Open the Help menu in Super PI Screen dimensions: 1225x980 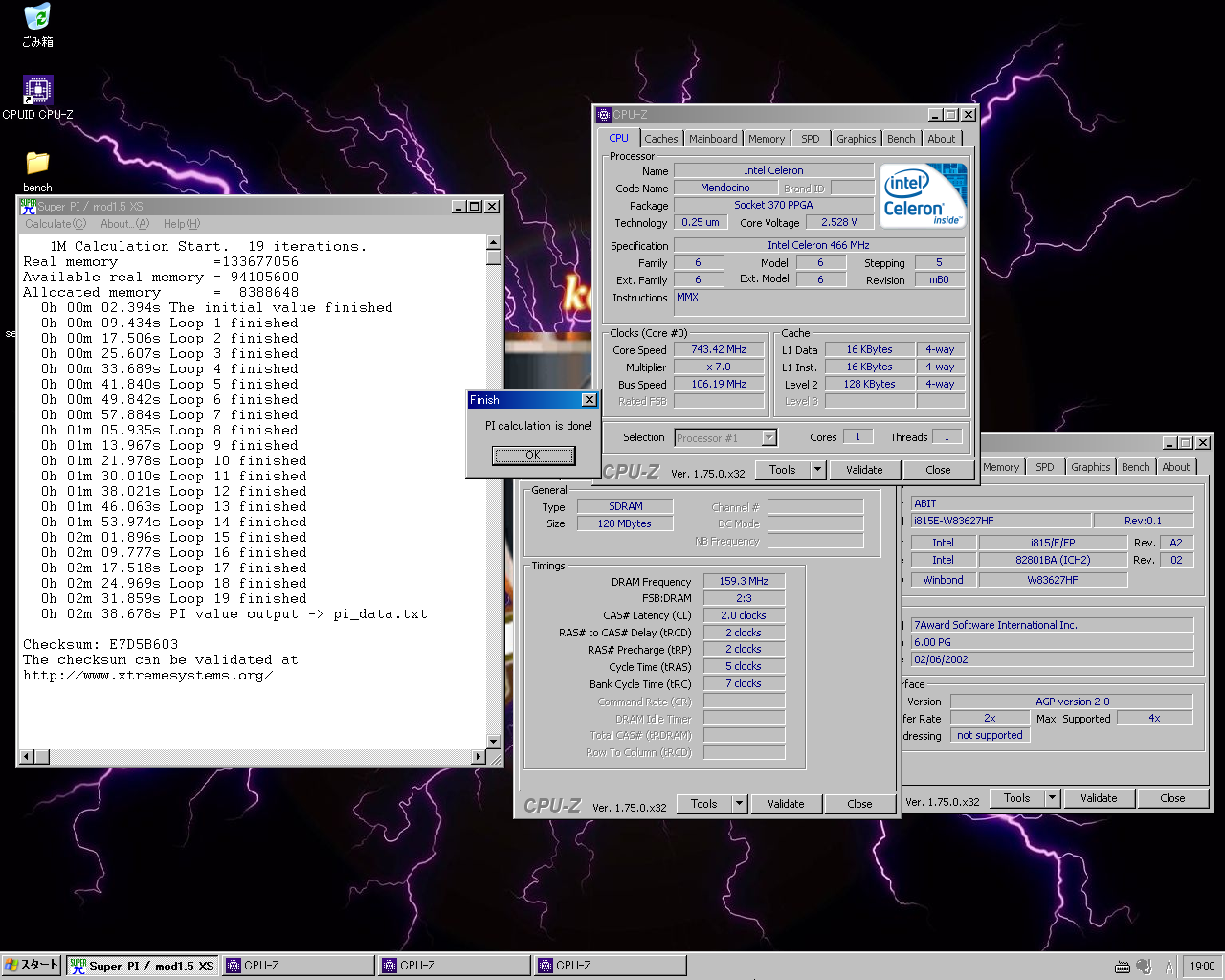click(182, 224)
